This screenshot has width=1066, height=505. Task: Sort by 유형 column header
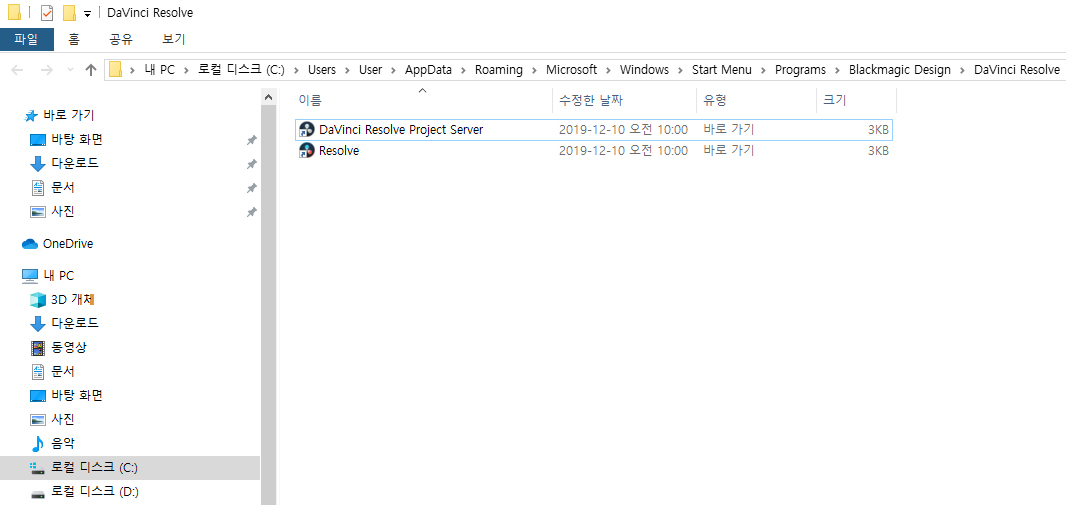[x=756, y=101]
